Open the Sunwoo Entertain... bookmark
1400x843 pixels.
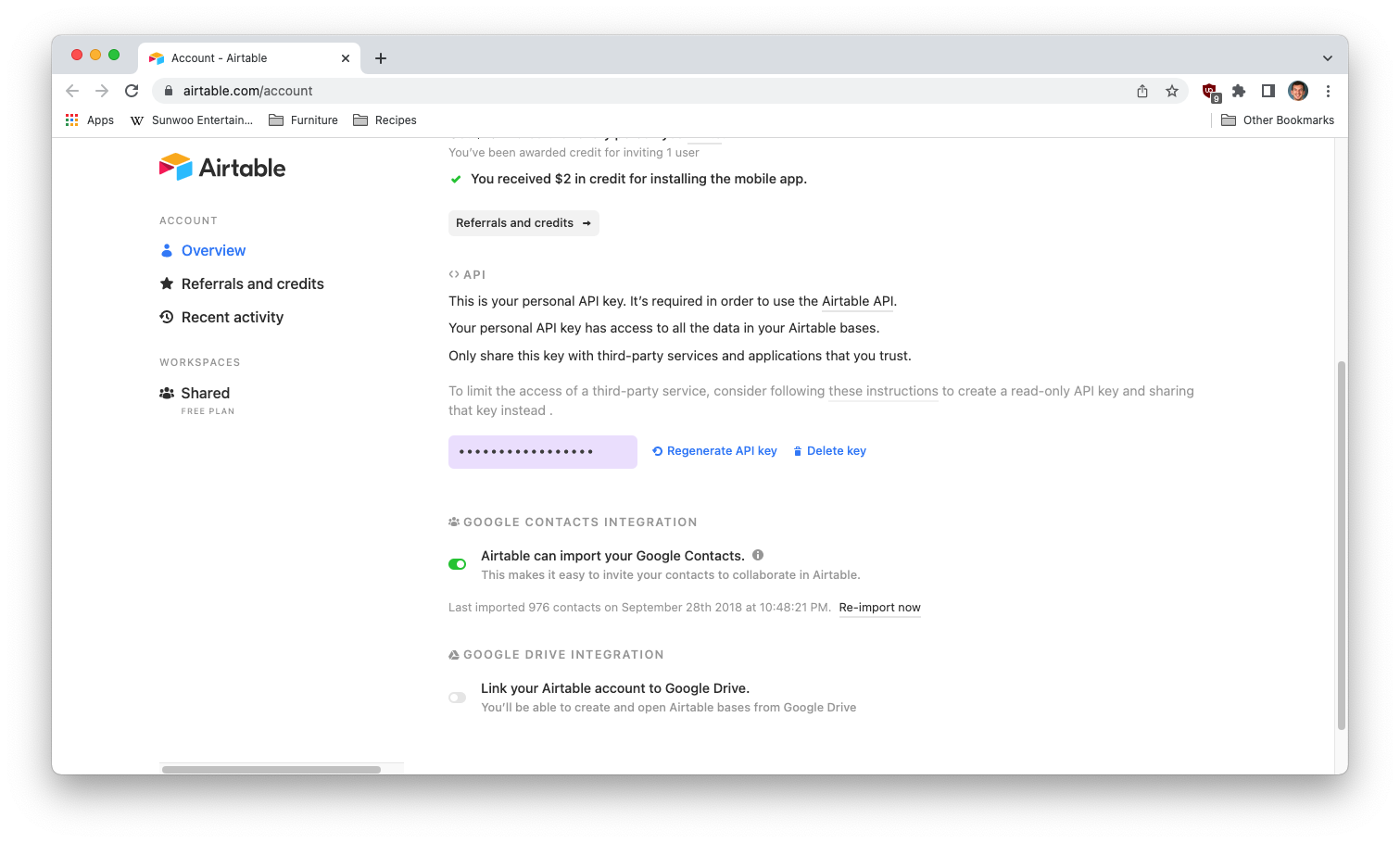[191, 120]
